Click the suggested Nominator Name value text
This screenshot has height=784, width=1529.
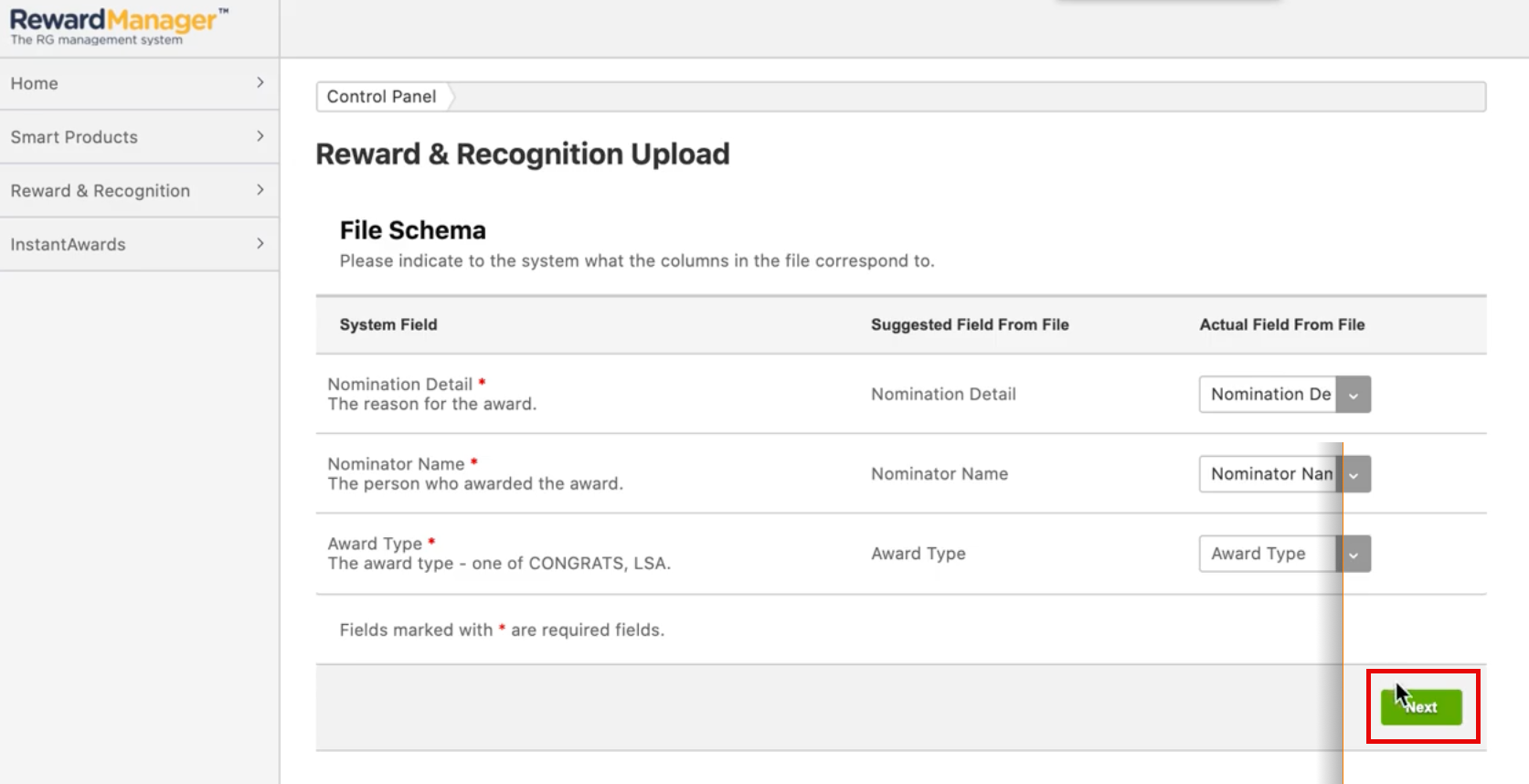coord(940,474)
